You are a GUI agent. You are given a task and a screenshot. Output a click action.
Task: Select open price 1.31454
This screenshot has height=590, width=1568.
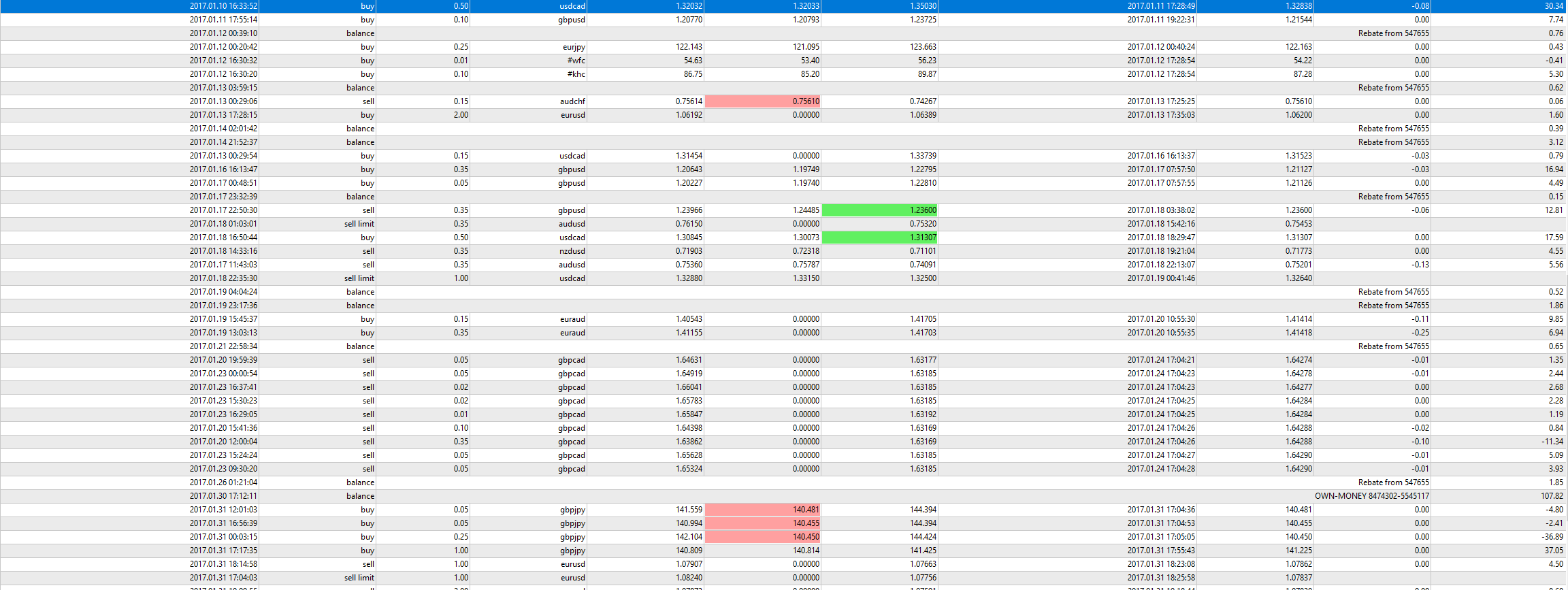(689, 156)
